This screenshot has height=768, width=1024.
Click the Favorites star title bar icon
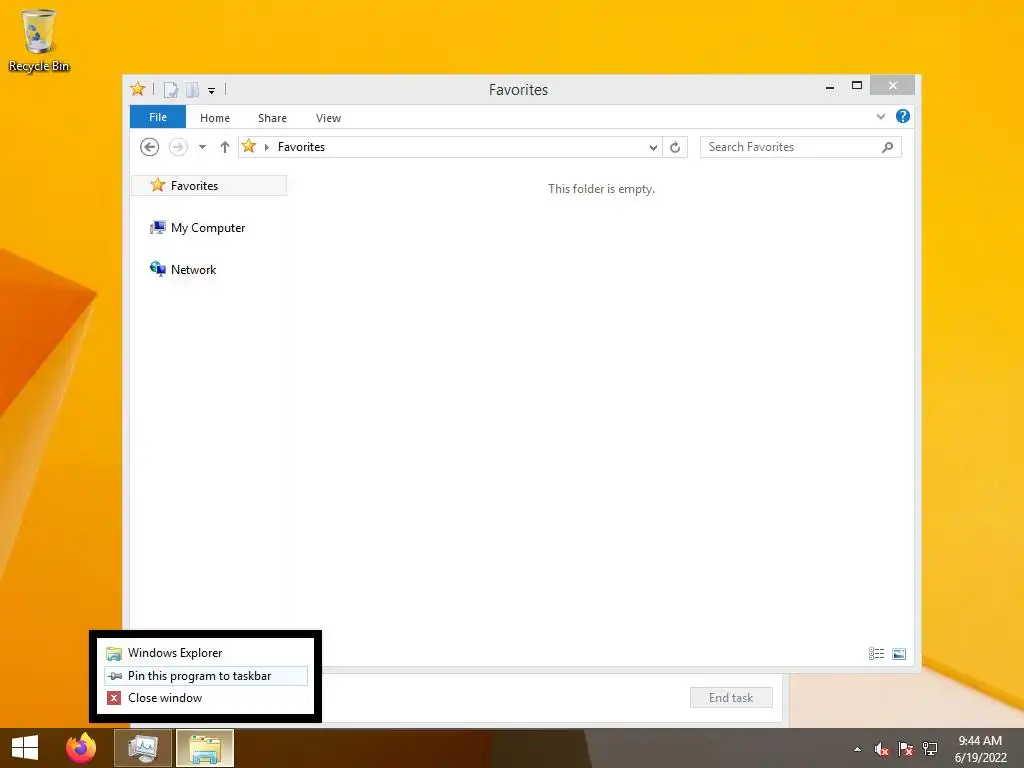tap(138, 89)
